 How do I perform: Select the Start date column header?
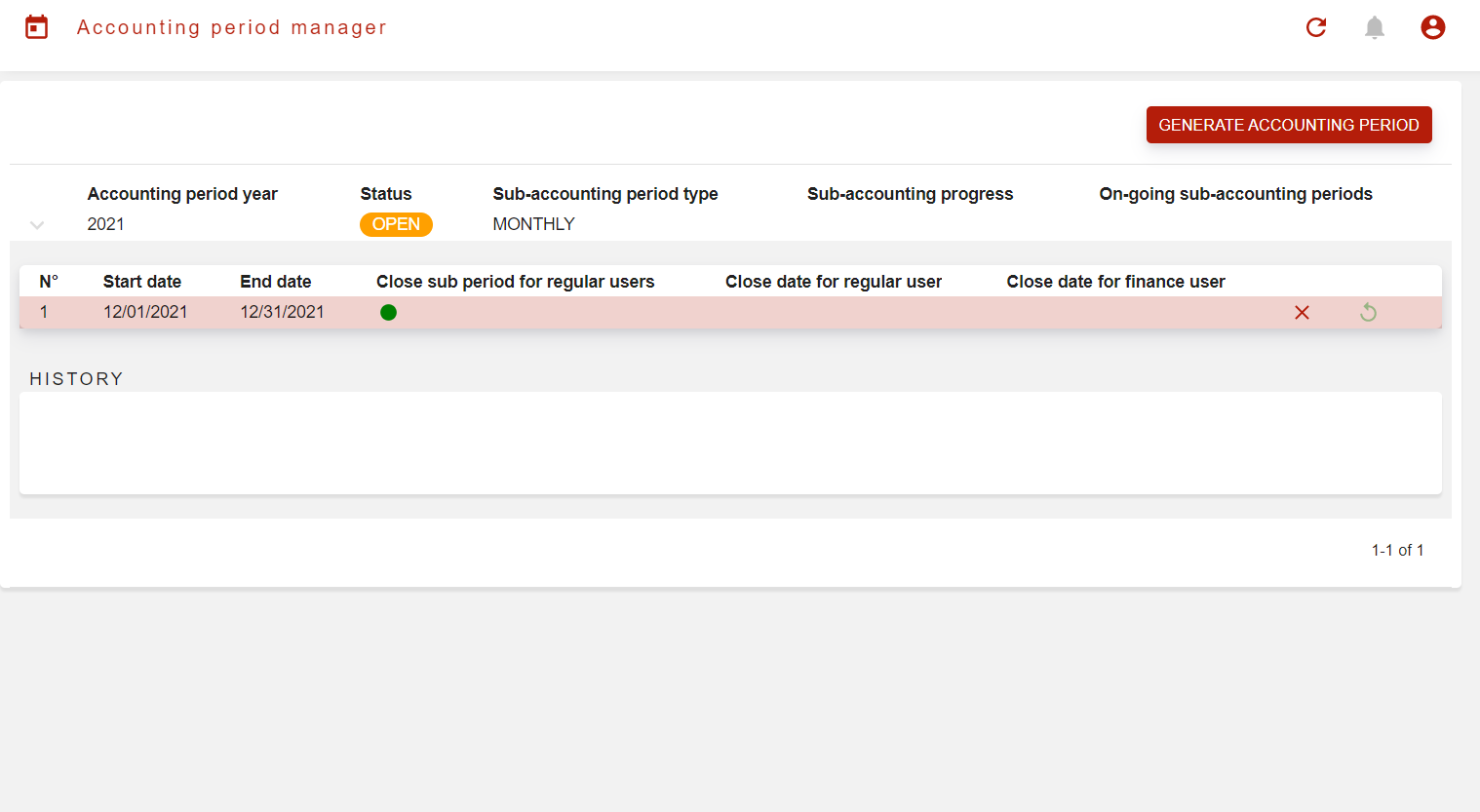142,282
